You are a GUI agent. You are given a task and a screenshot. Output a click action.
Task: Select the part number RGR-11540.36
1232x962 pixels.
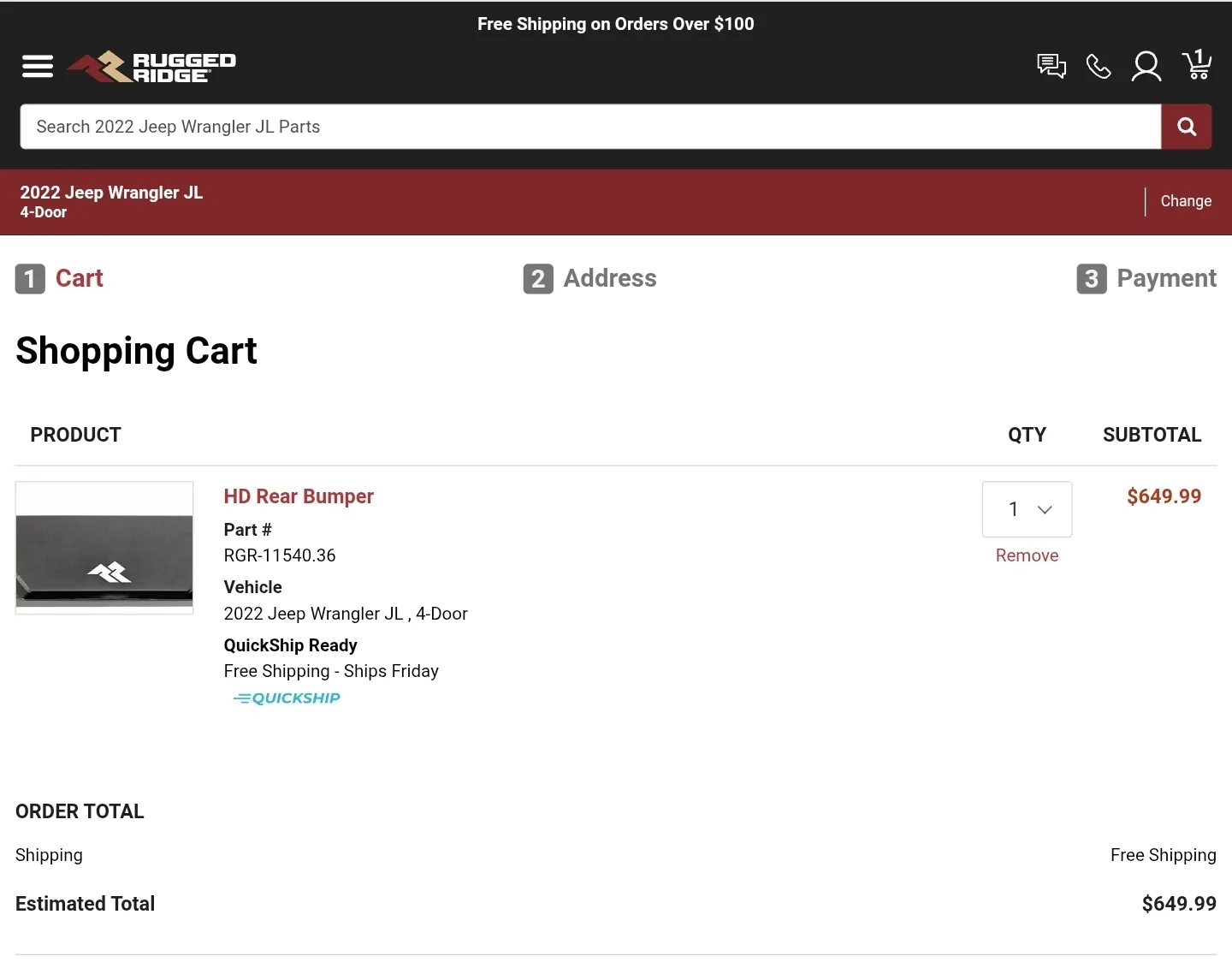pyautogui.click(x=280, y=555)
